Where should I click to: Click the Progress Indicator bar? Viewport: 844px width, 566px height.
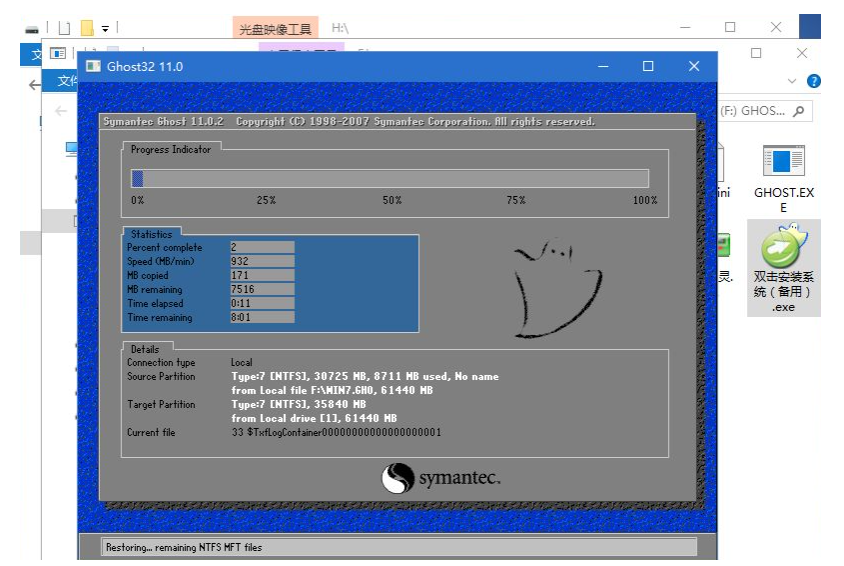click(x=390, y=178)
